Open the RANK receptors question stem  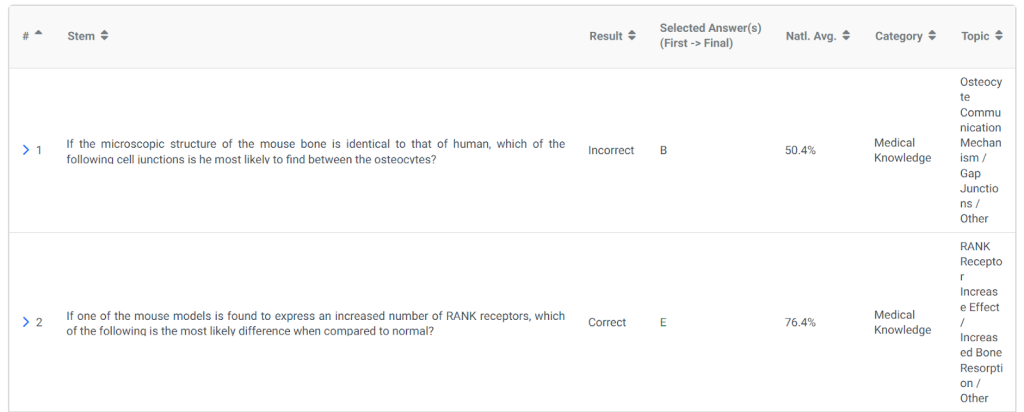tap(315, 322)
